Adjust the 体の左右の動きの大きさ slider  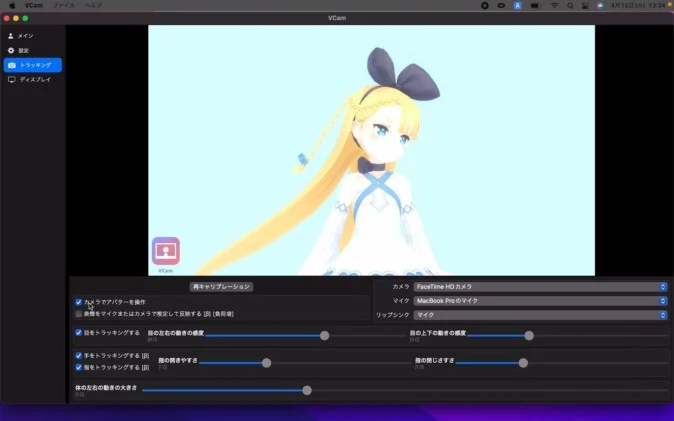click(x=307, y=390)
